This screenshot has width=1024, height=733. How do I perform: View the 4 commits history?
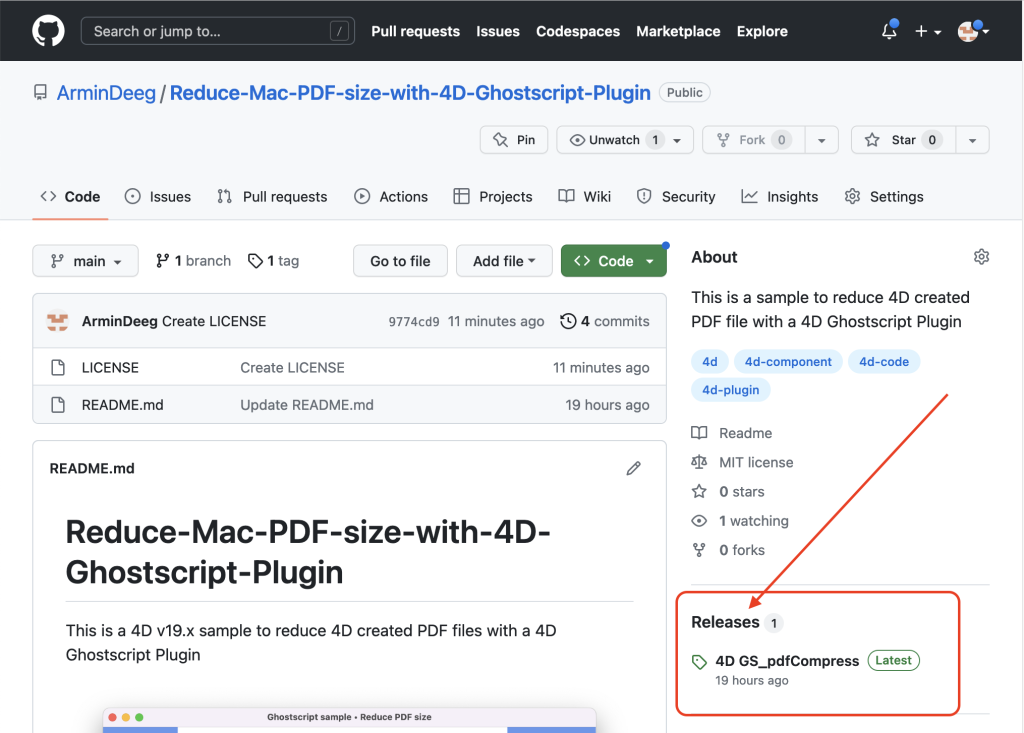click(x=605, y=321)
